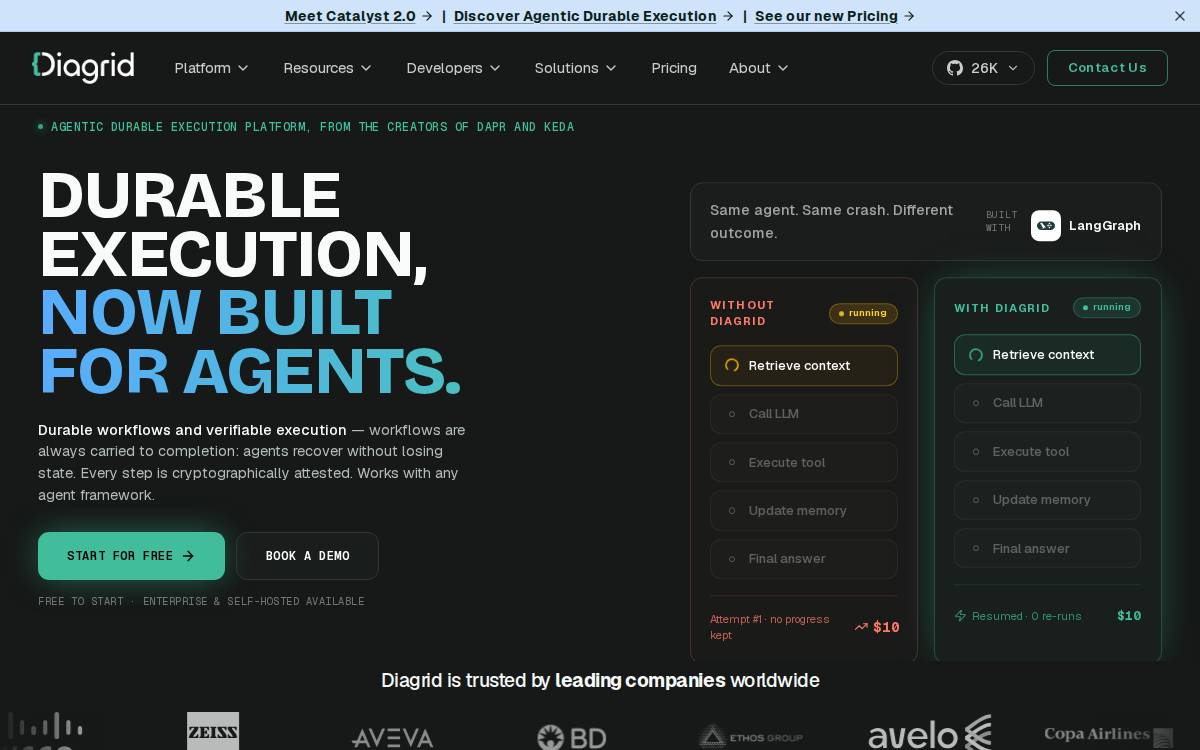Click the rising trend icon beside red $10
The height and width of the screenshot is (750, 1200).
(x=861, y=627)
